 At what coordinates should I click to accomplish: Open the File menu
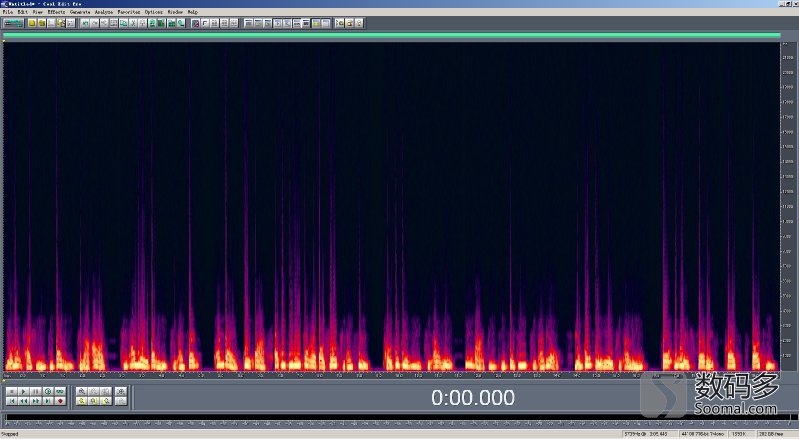[x=8, y=12]
